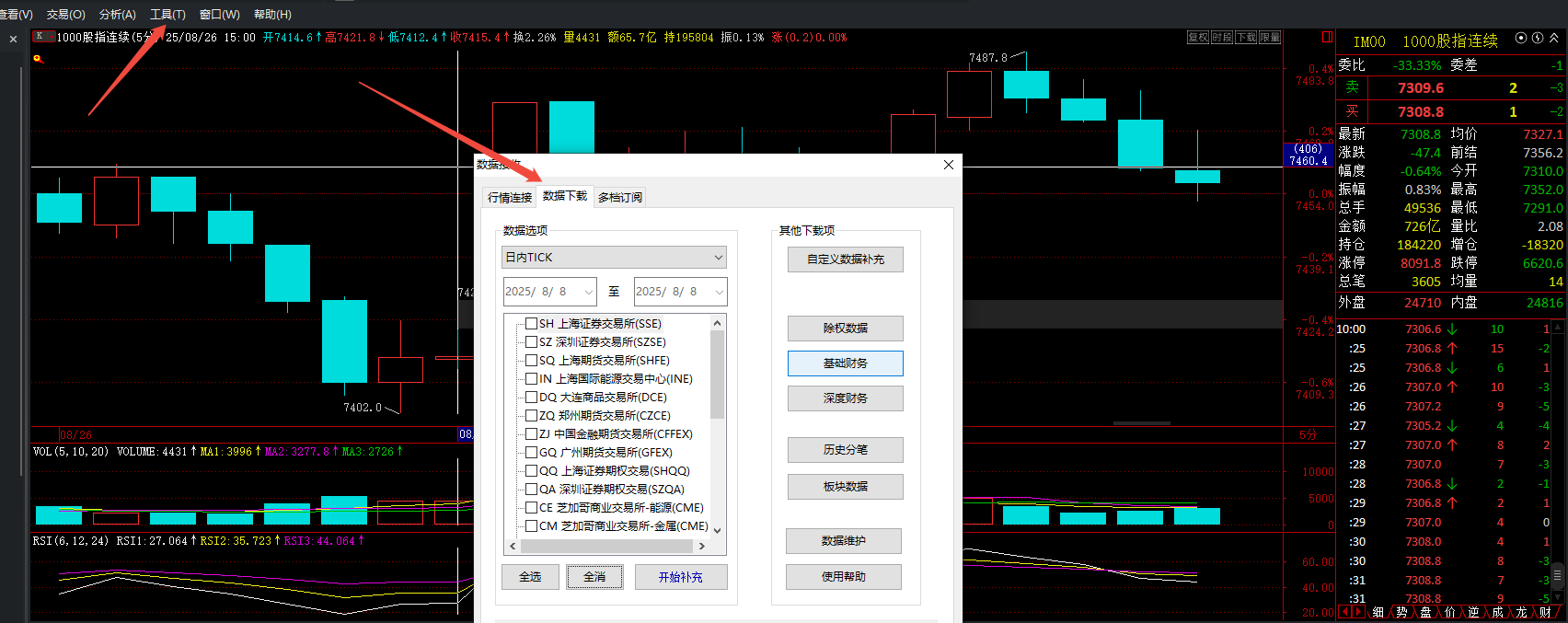
Task: Switch to the 行情连接 tab
Action: pyautogui.click(x=510, y=197)
